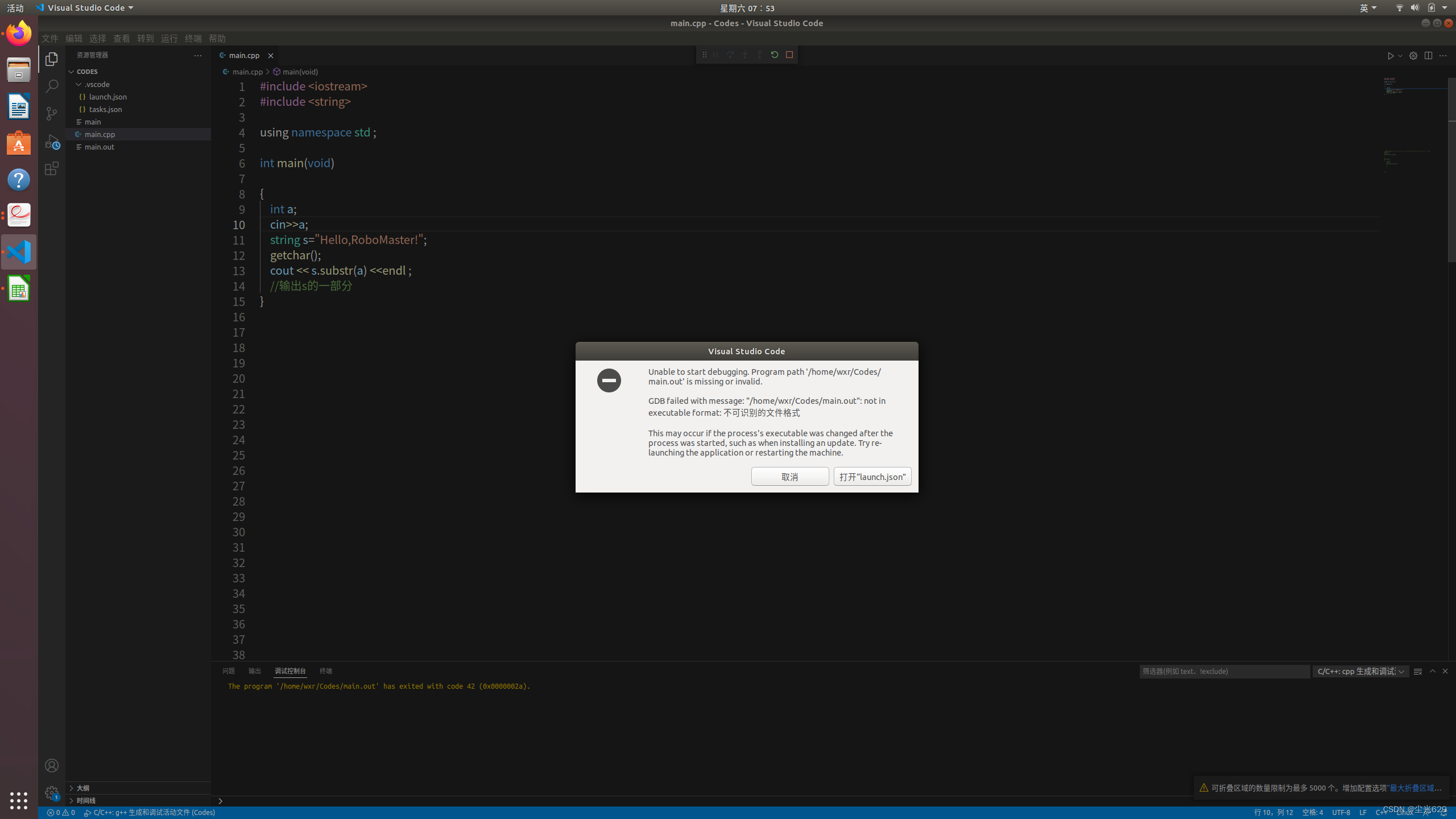Open the Search view in activity bar

52,86
